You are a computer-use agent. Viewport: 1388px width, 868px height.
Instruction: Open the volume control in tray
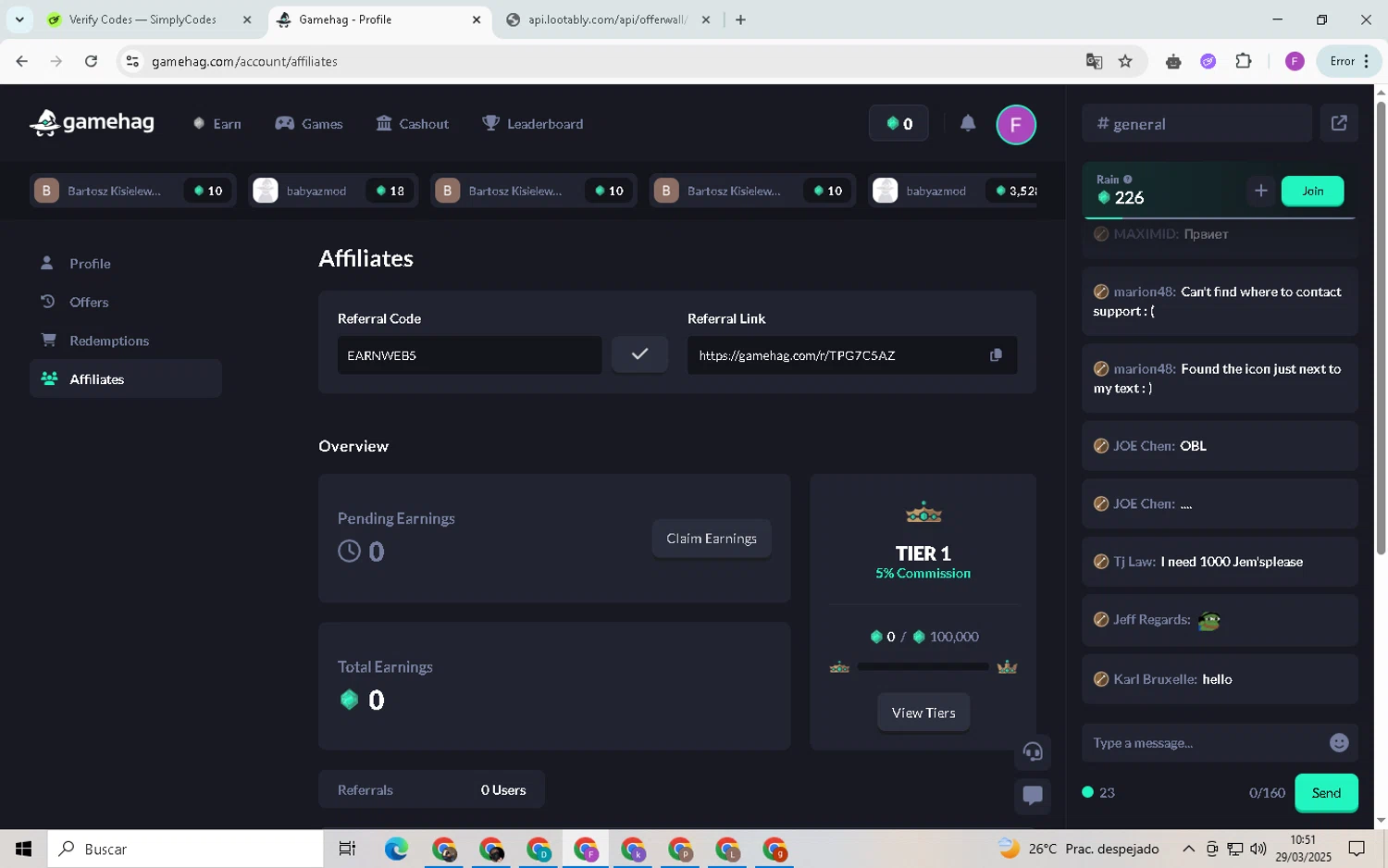(x=1258, y=849)
